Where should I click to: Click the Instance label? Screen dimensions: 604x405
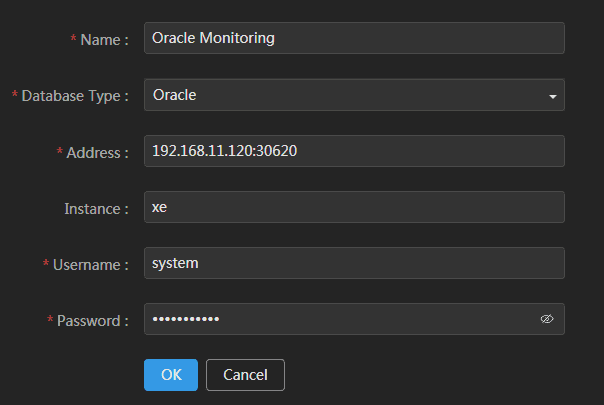(x=96, y=209)
